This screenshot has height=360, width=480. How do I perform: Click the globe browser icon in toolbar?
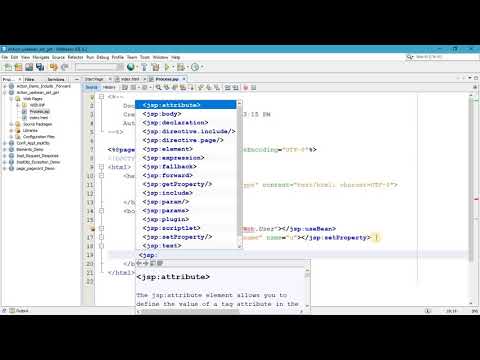pyautogui.click(x=131, y=67)
